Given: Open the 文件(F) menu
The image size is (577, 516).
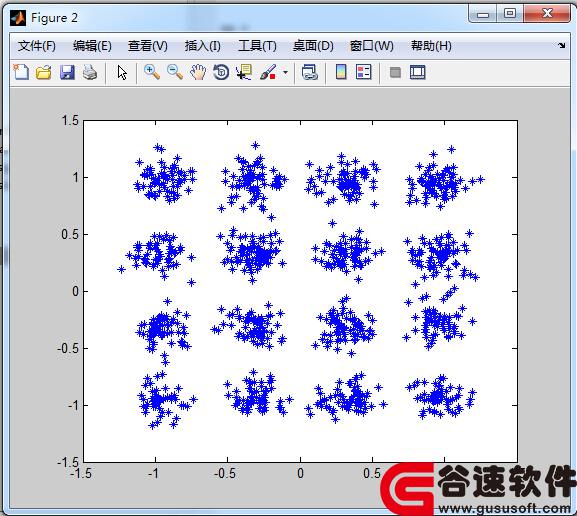Looking at the screenshot, I should (x=37, y=46).
